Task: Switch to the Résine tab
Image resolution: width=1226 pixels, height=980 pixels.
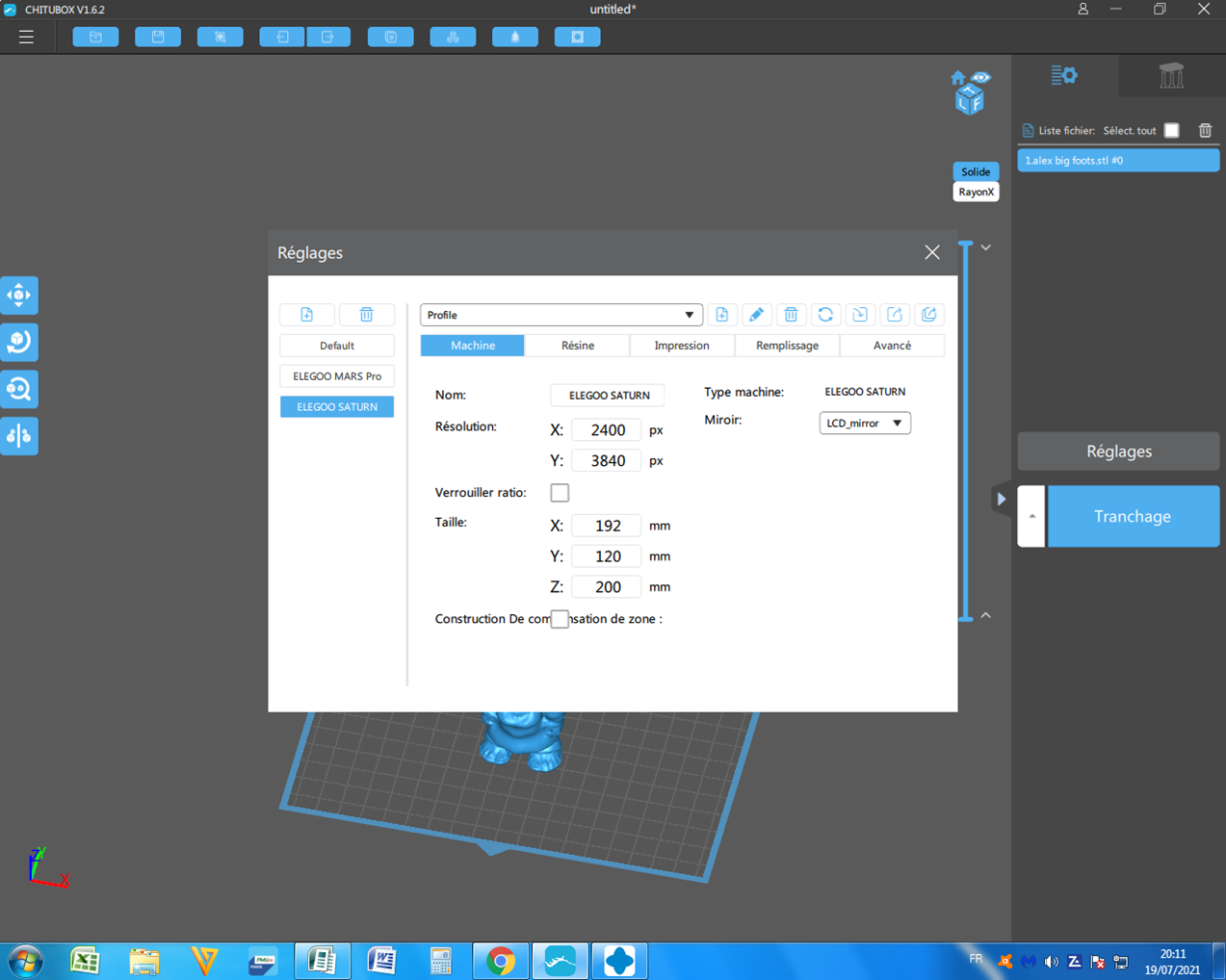Action: pos(578,346)
